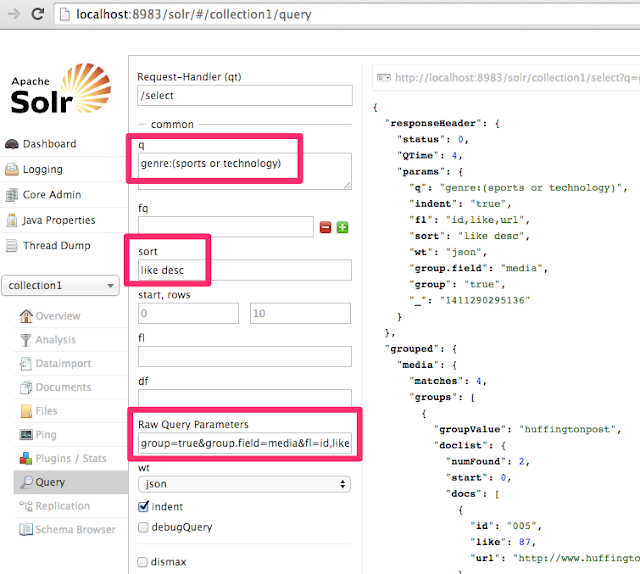Image resolution: width=640 pixels, height=574 pixels.
Task: Click the fq filter query field
Action: [x=226, y=227]
